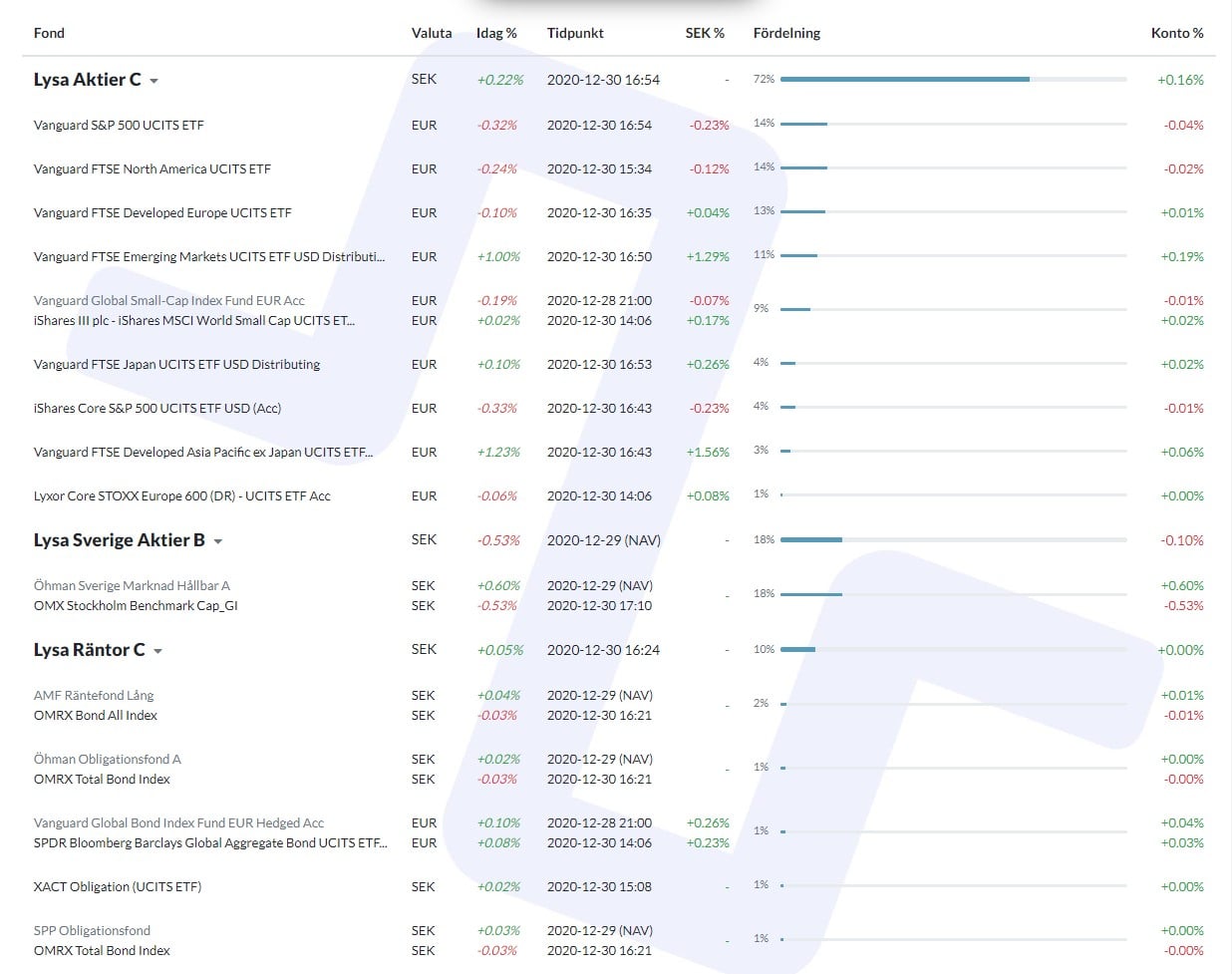Click the Lysa Aktier C 72% allocation bar

pyautogui.click(x=954, y=79)
